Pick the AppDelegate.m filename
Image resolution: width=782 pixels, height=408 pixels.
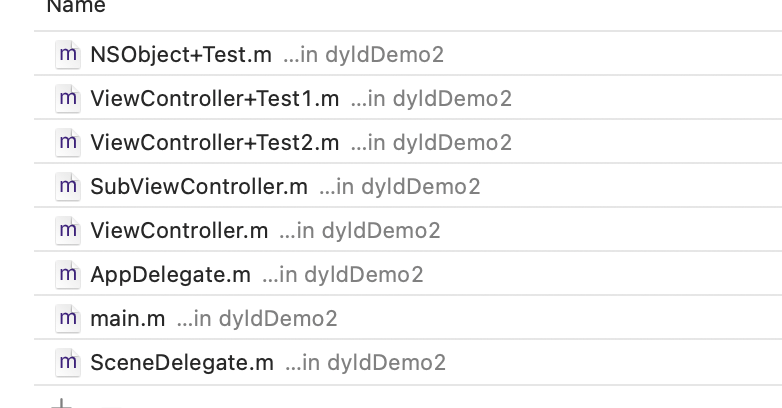[x=170, y=274]
